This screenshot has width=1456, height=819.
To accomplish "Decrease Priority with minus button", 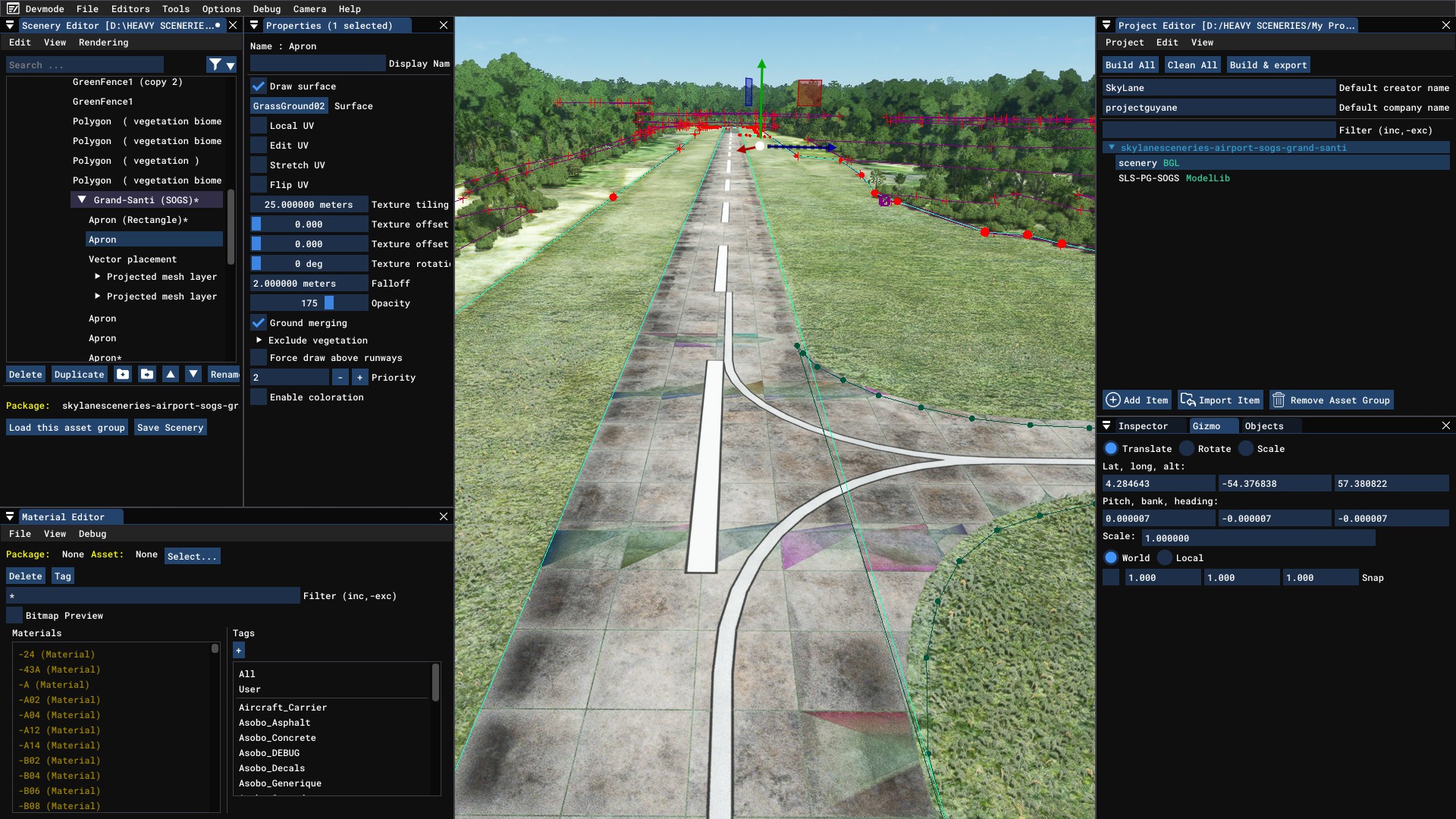I will click(340, 377).
